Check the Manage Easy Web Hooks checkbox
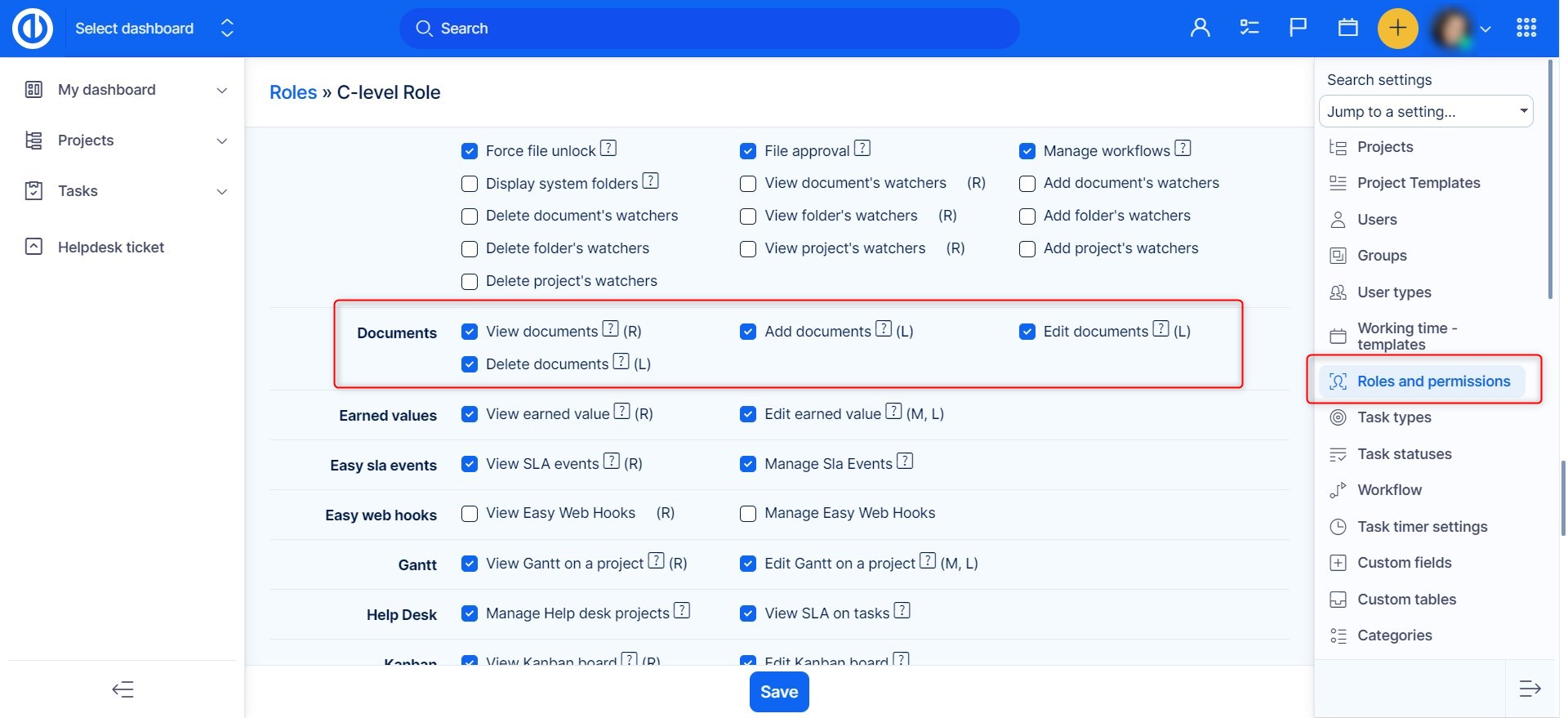This screenshot has width=1568, height=718. pyautogui.click(x=748, y=514)
